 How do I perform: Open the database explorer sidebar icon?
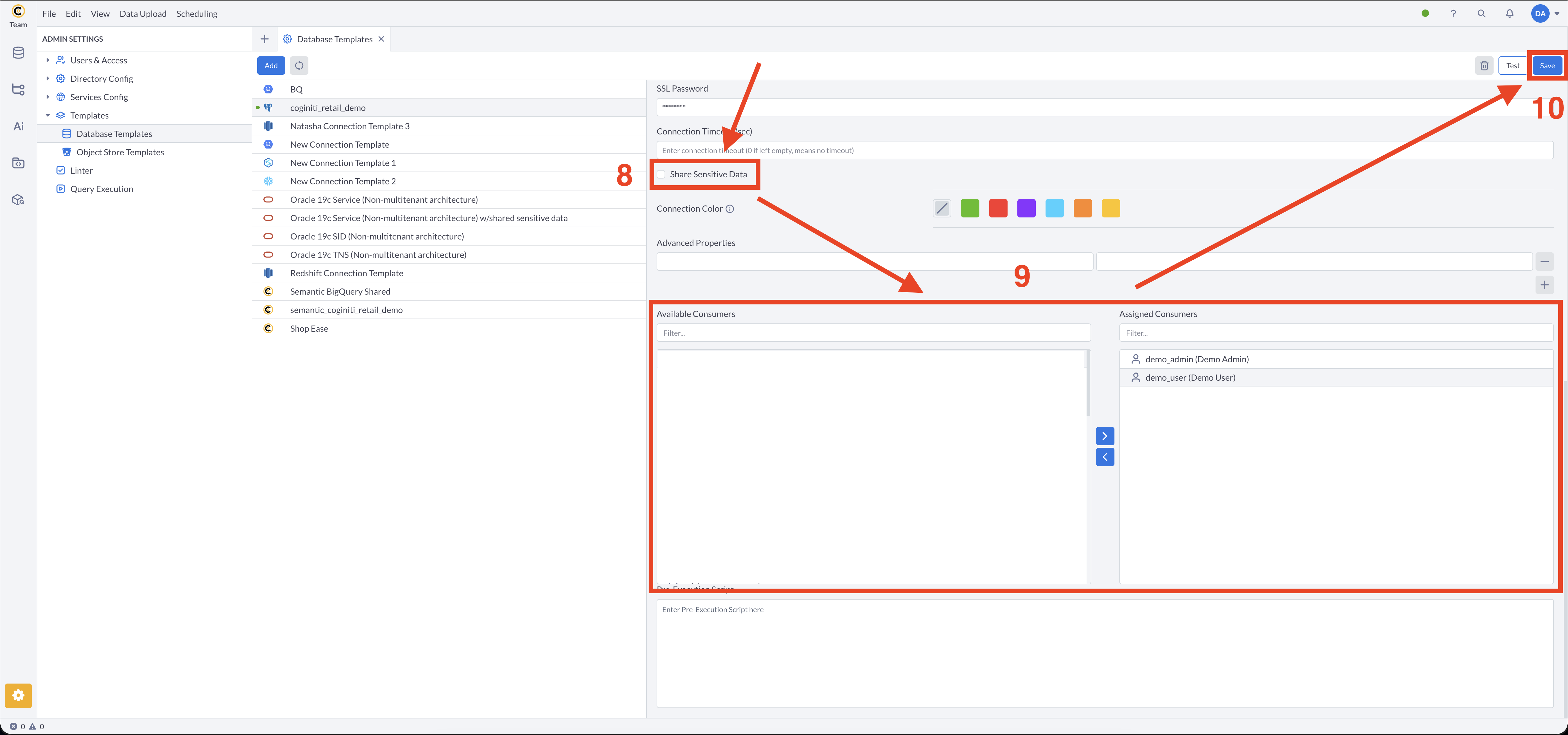tap(18, 53)
